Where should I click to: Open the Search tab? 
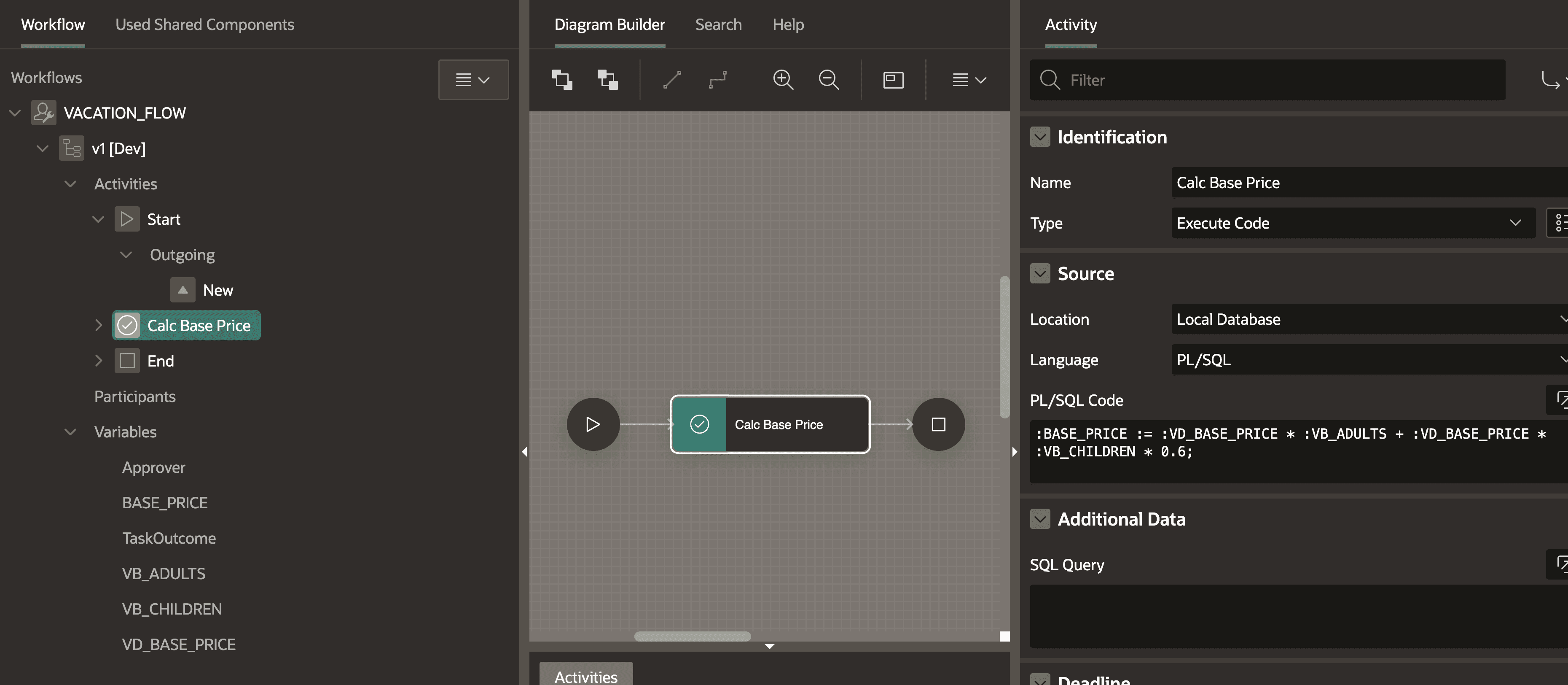pyautogui.click(x=718, y=24)
